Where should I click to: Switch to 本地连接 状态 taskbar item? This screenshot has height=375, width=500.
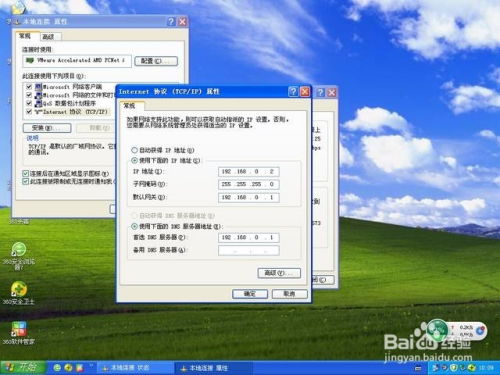[x=135, y=368]
